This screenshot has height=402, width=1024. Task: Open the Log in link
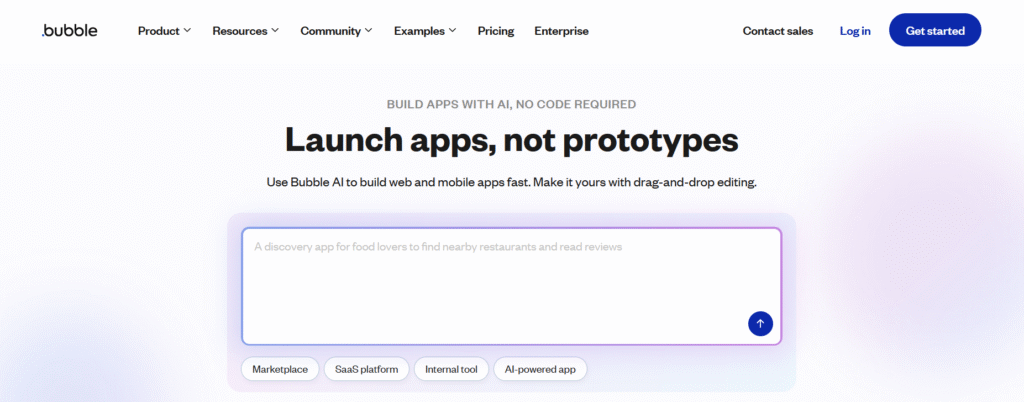pos(855,31)
